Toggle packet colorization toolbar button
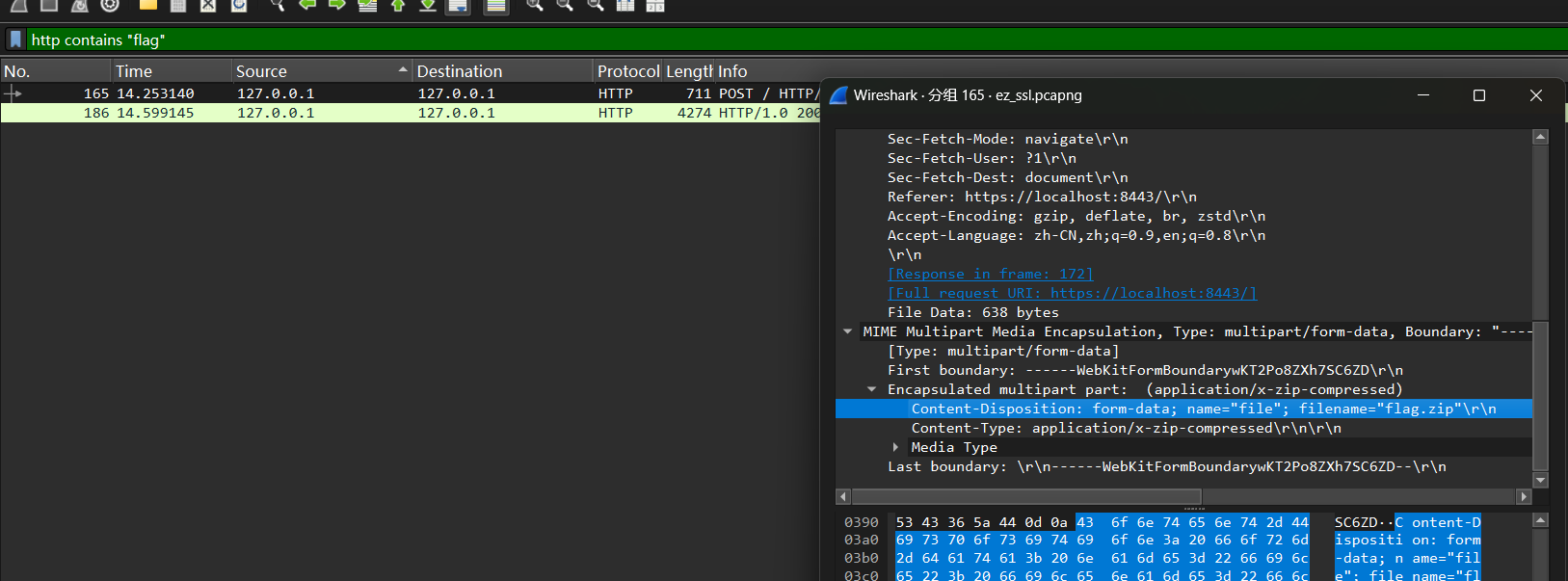Screen dimensions: 1568x581 [x=495, y=5]
